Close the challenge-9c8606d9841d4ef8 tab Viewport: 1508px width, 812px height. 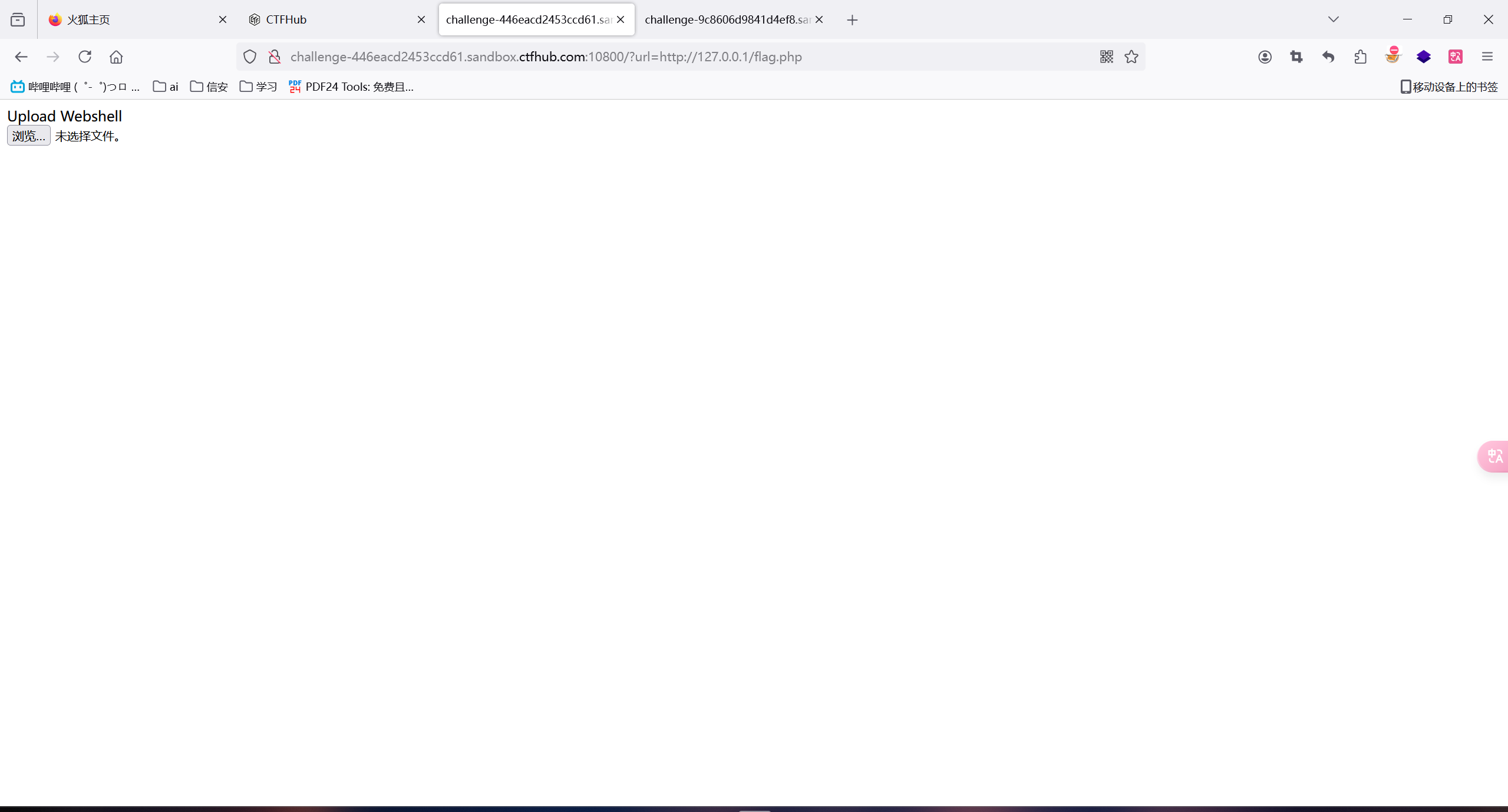819,19
